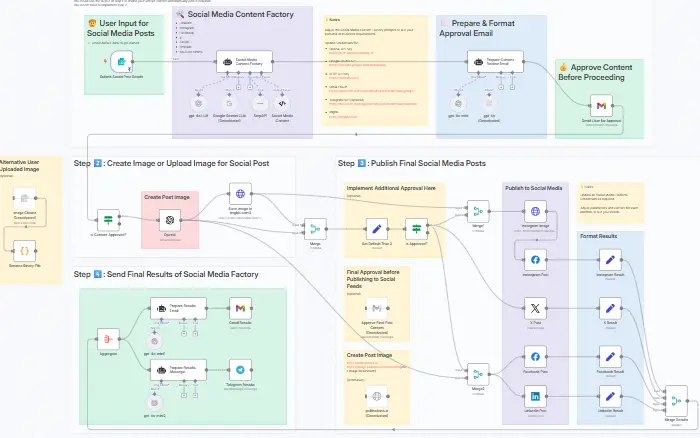Image resolution: width=700 pixels, height=438 pixels.
Task: Open the X Post node
Action: pyautogui.click(x=535, y=308)
